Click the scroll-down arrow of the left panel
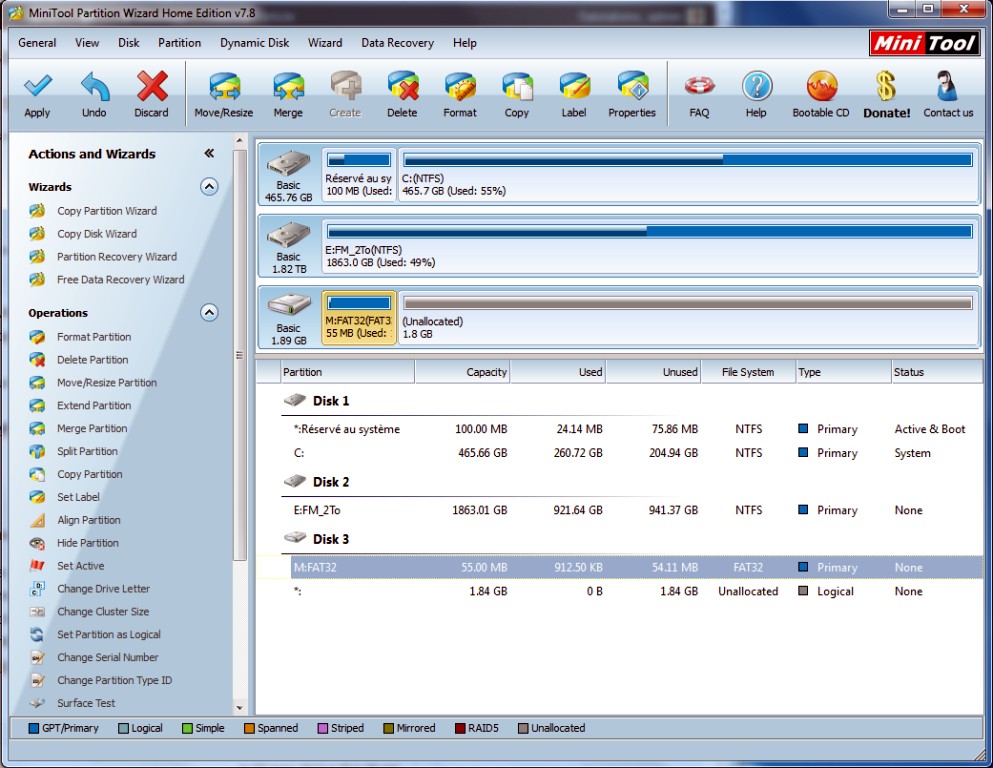Image resolution: width=993 pixels, height=768 pixels. [239, 708]
